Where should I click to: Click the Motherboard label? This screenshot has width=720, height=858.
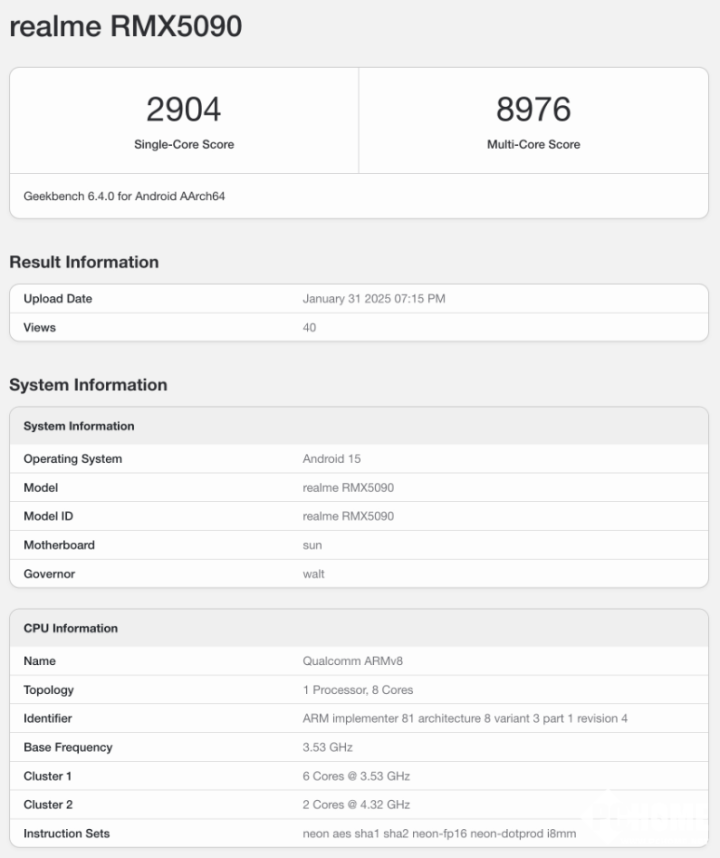(59, 545)
